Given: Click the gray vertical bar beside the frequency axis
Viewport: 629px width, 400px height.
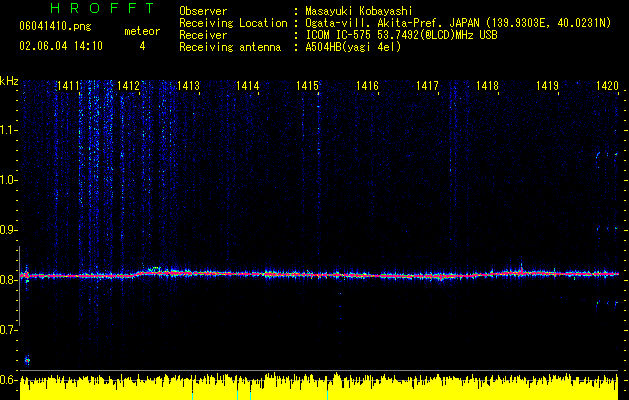Looking at the screenshot, I should click(x=19, y=286).
